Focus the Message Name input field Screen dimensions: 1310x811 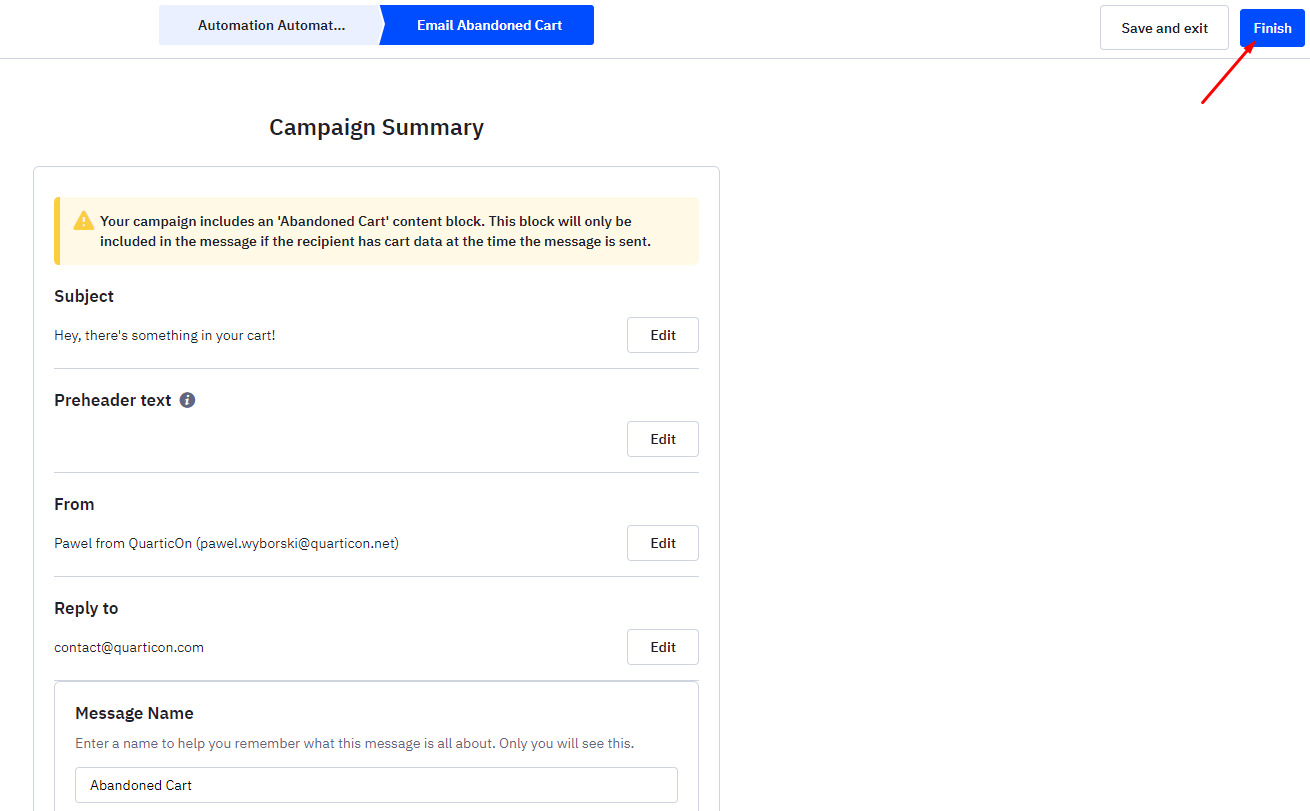[376, 785]
